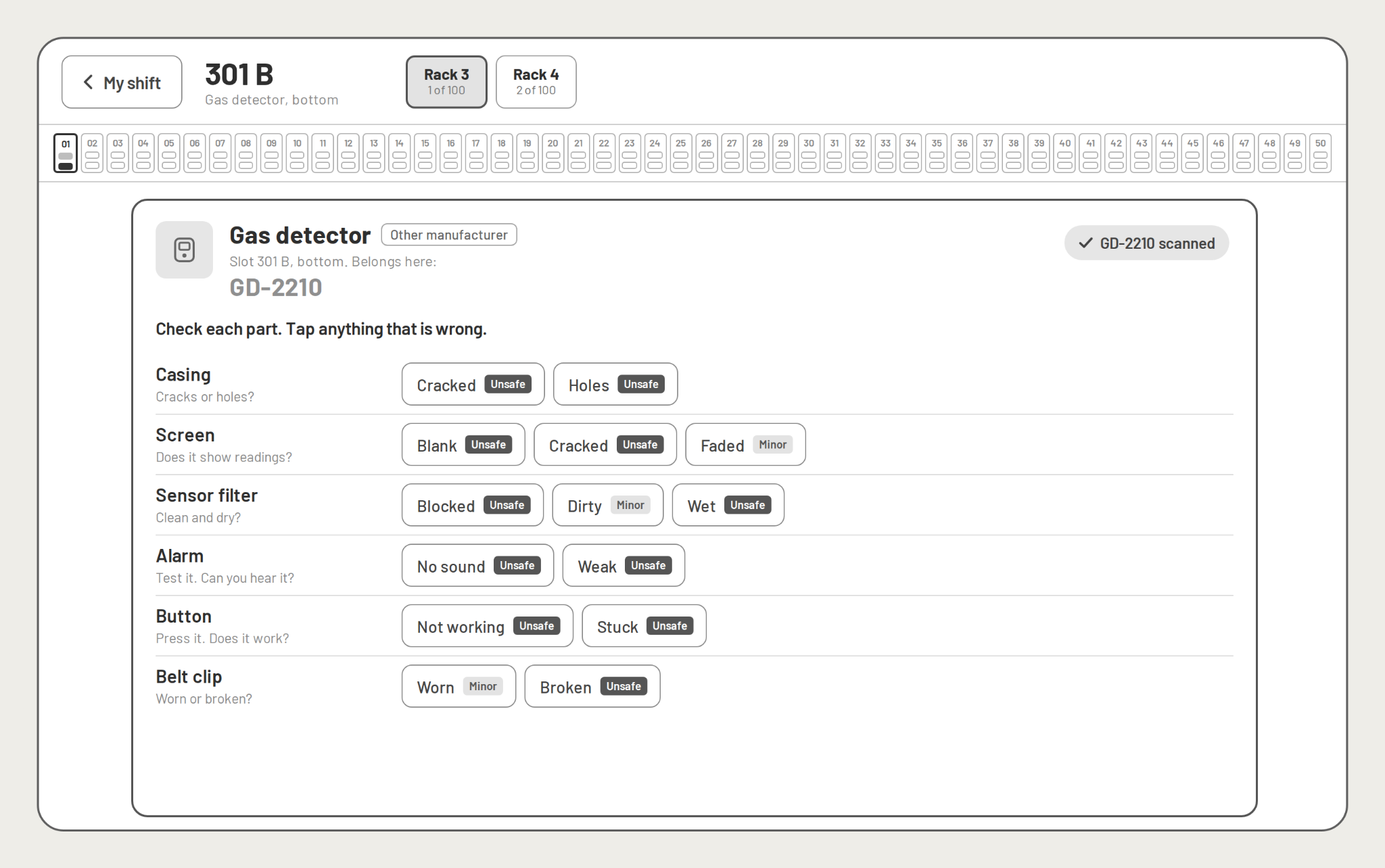Select slot column 48
Image resolution: width=1385 pixels, height=868 pixels.
[1269, 153]
